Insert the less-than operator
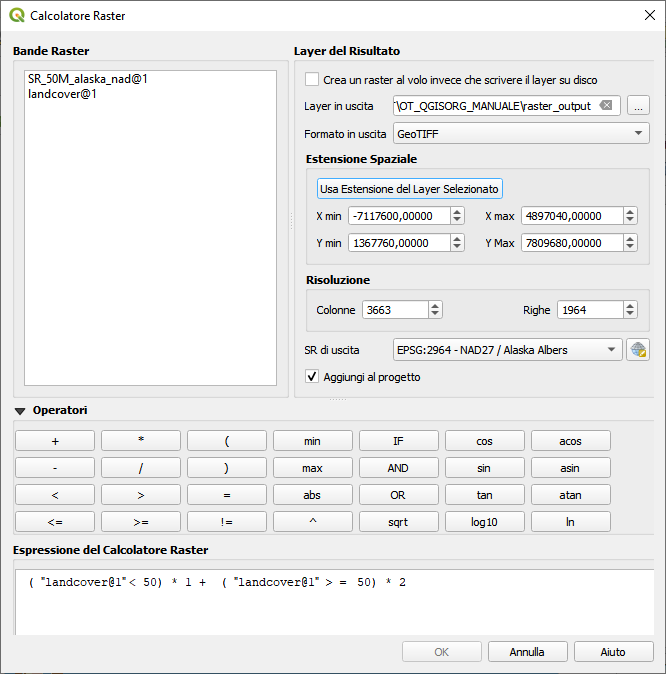 pos(55,495)
